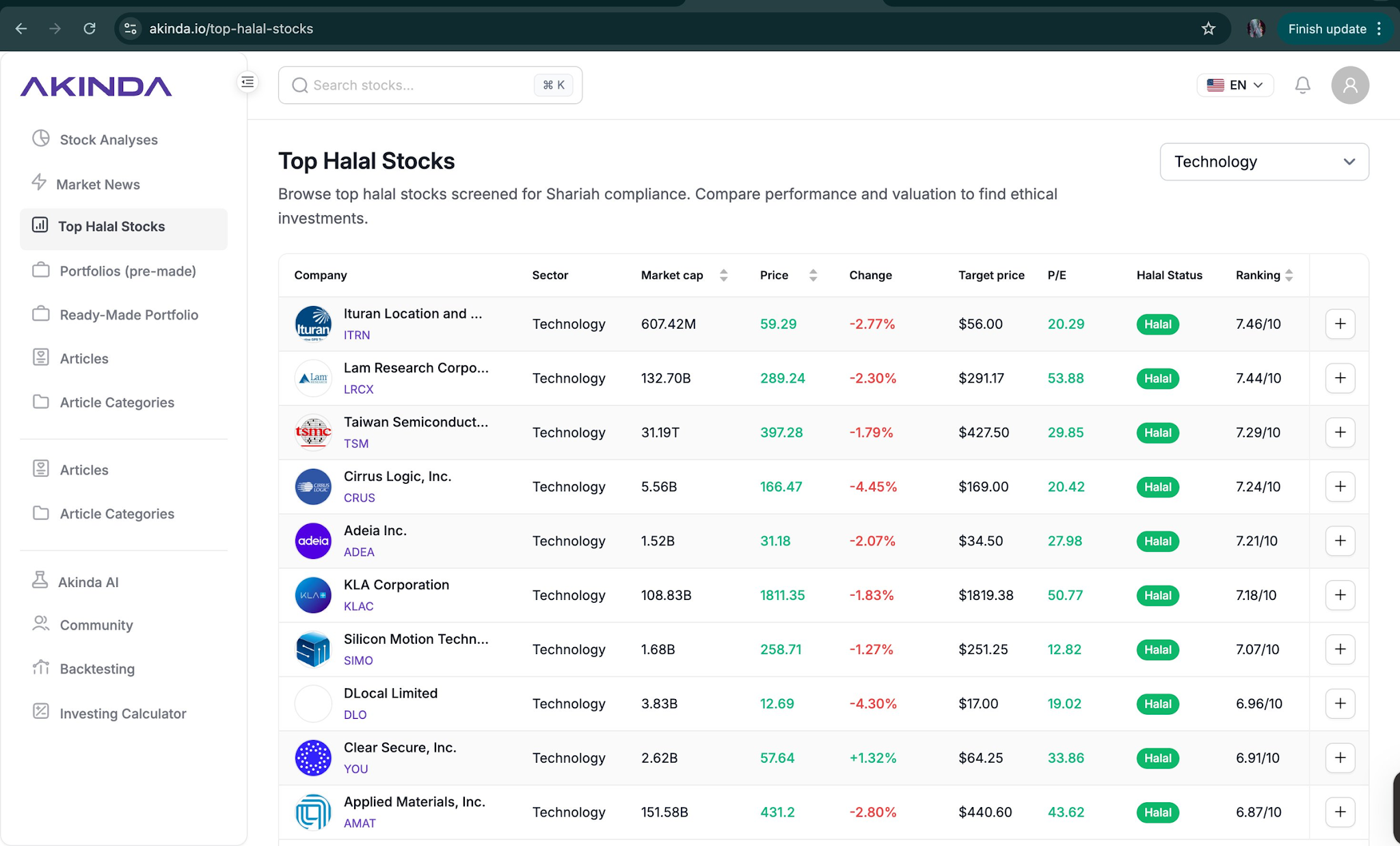Sort the table by Market cap
This screenshot has width=1400, height=846.
723,275
